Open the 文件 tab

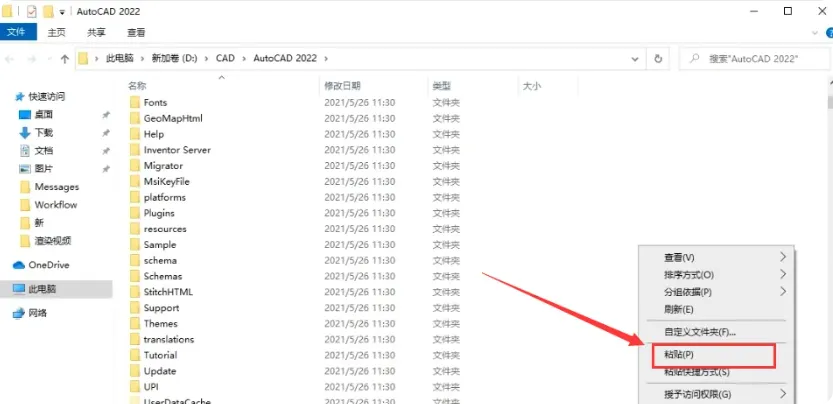coord(17,32)
